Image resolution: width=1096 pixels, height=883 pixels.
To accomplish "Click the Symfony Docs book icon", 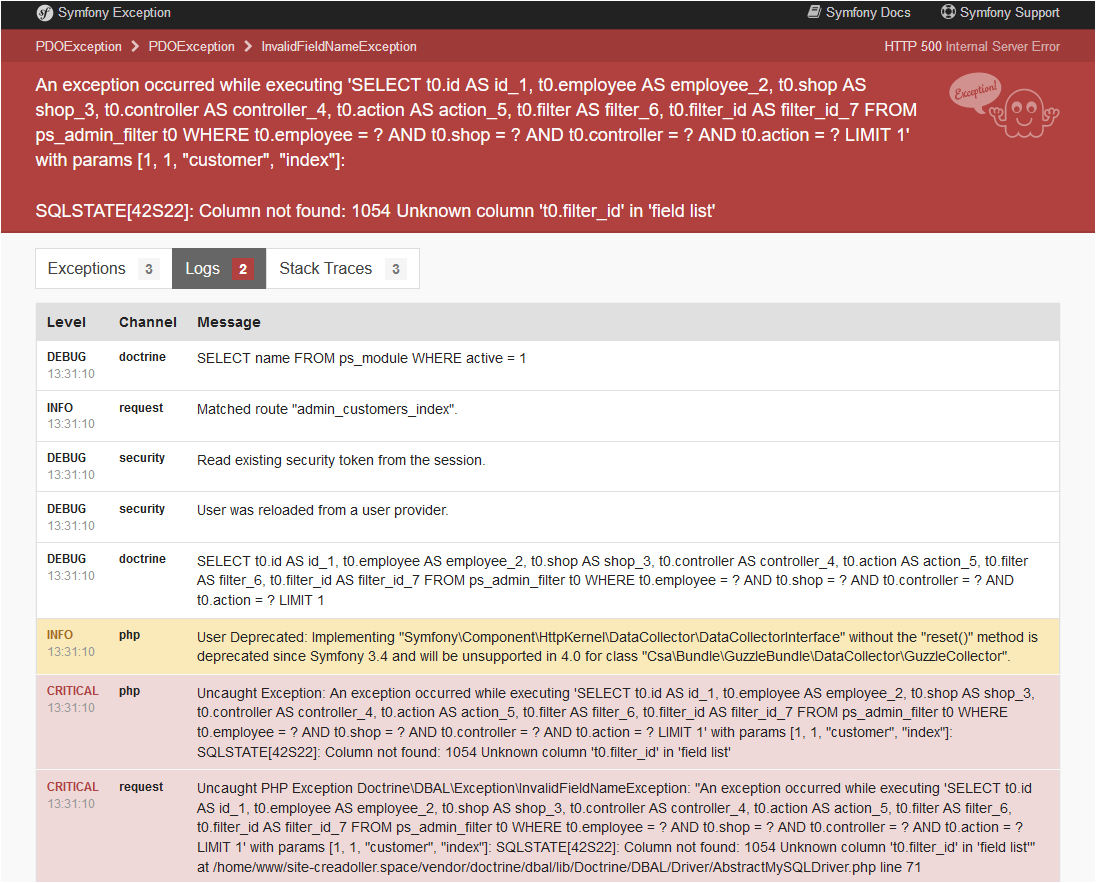I will tap(814, 12).
